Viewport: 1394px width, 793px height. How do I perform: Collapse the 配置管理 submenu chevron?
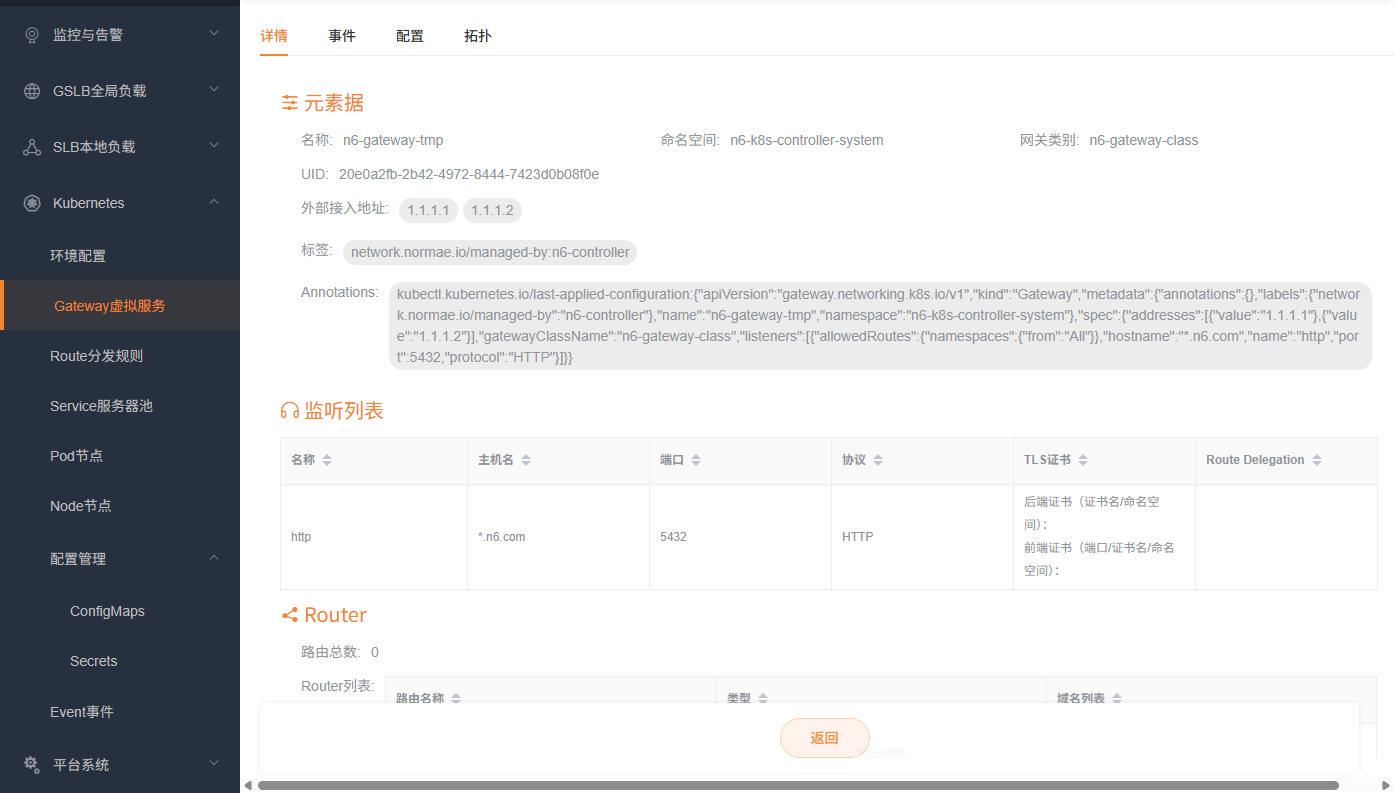(x=214, y=558)
